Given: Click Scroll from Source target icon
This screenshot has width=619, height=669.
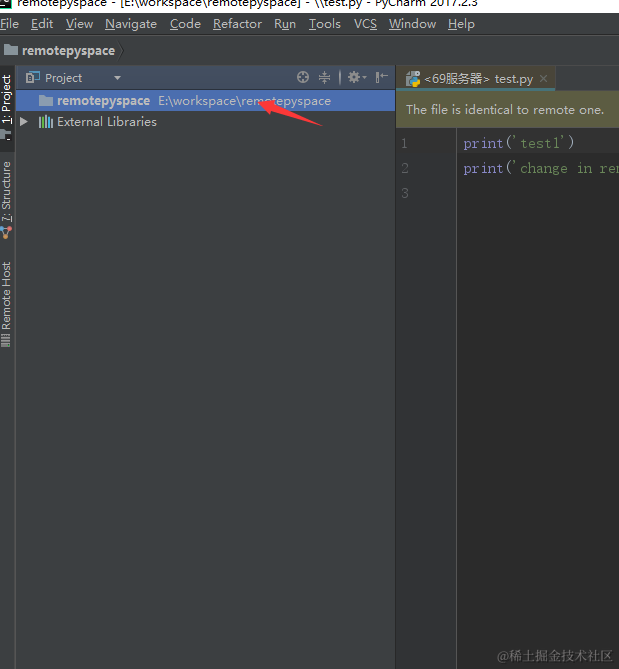Looking at the screenshot, I should [303, 77].
